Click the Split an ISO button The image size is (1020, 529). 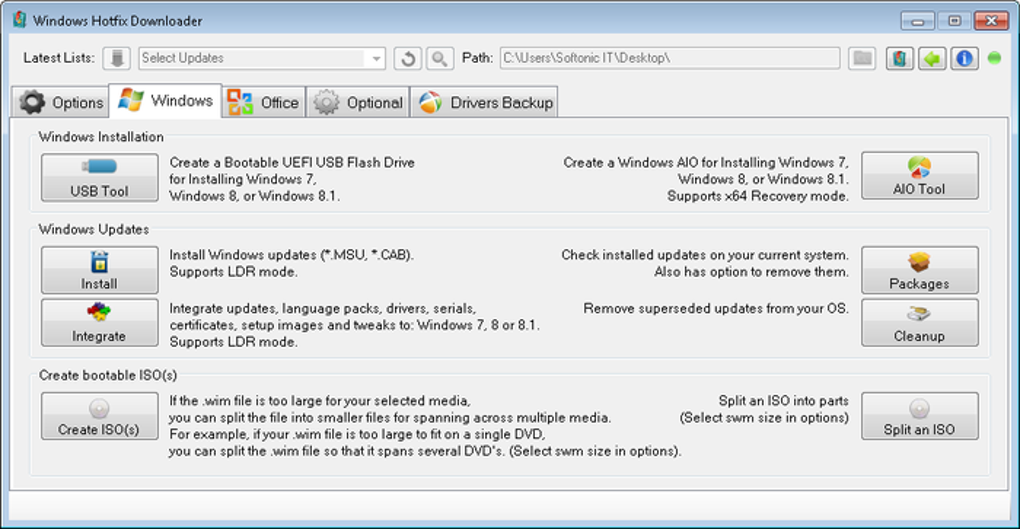pyautogui.click(x=920, y=416)
